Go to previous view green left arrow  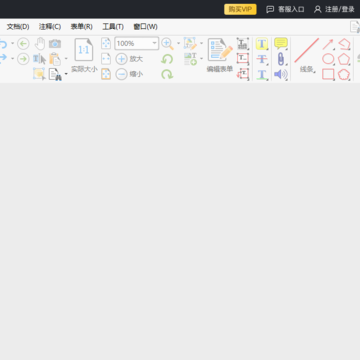click(23, 44)
